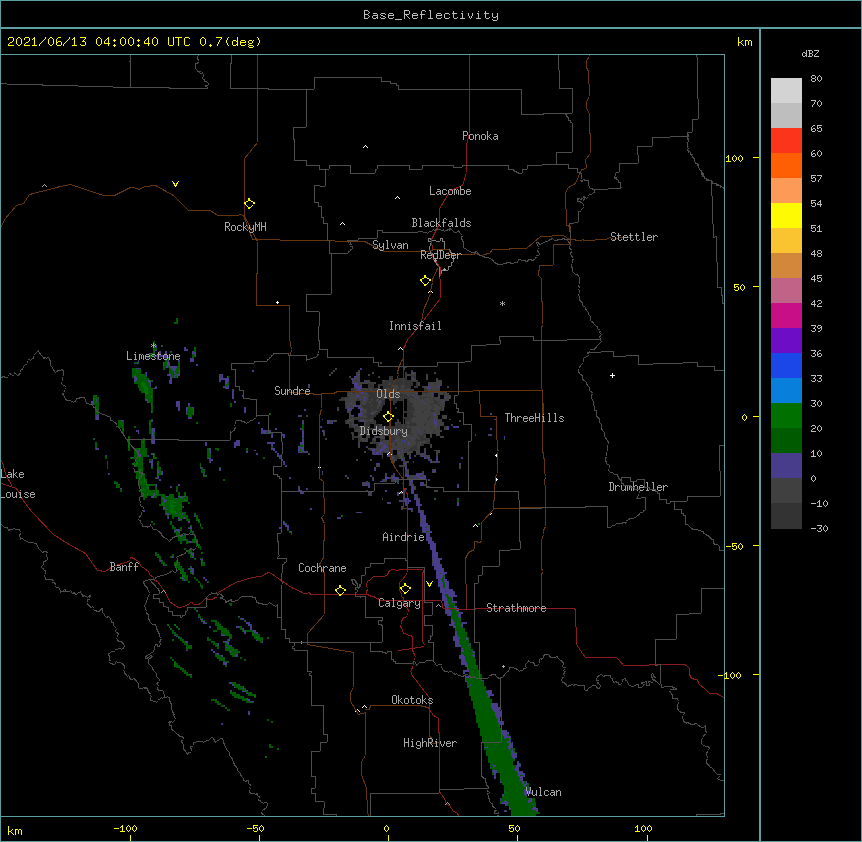Viewport: 862px width, 842px height.
Task: Select the Limestone label
Action: pos(153,356)
